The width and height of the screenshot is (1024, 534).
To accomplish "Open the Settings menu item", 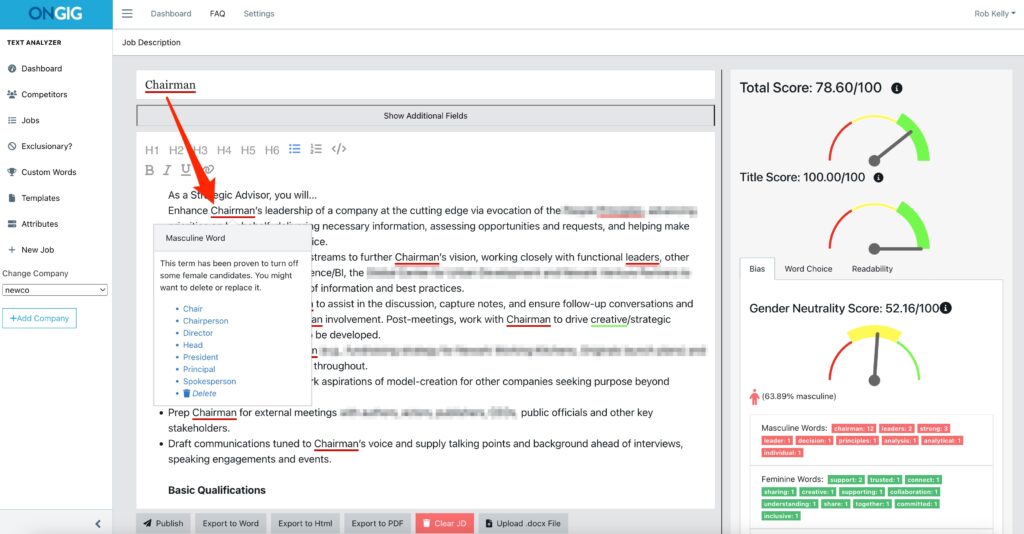I will click(x=259, y=14).
